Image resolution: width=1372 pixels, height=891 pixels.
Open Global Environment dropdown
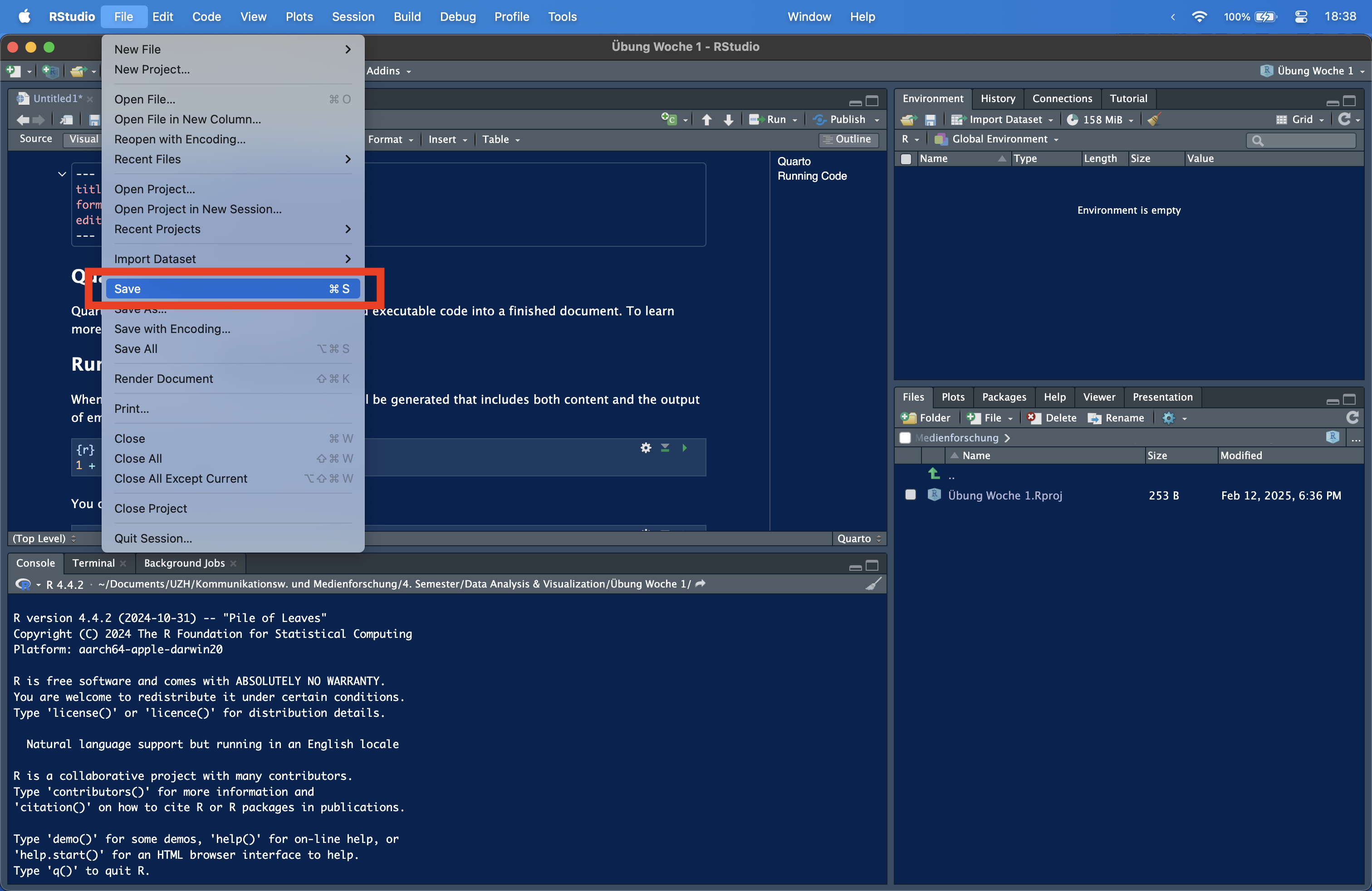(996, 139)
